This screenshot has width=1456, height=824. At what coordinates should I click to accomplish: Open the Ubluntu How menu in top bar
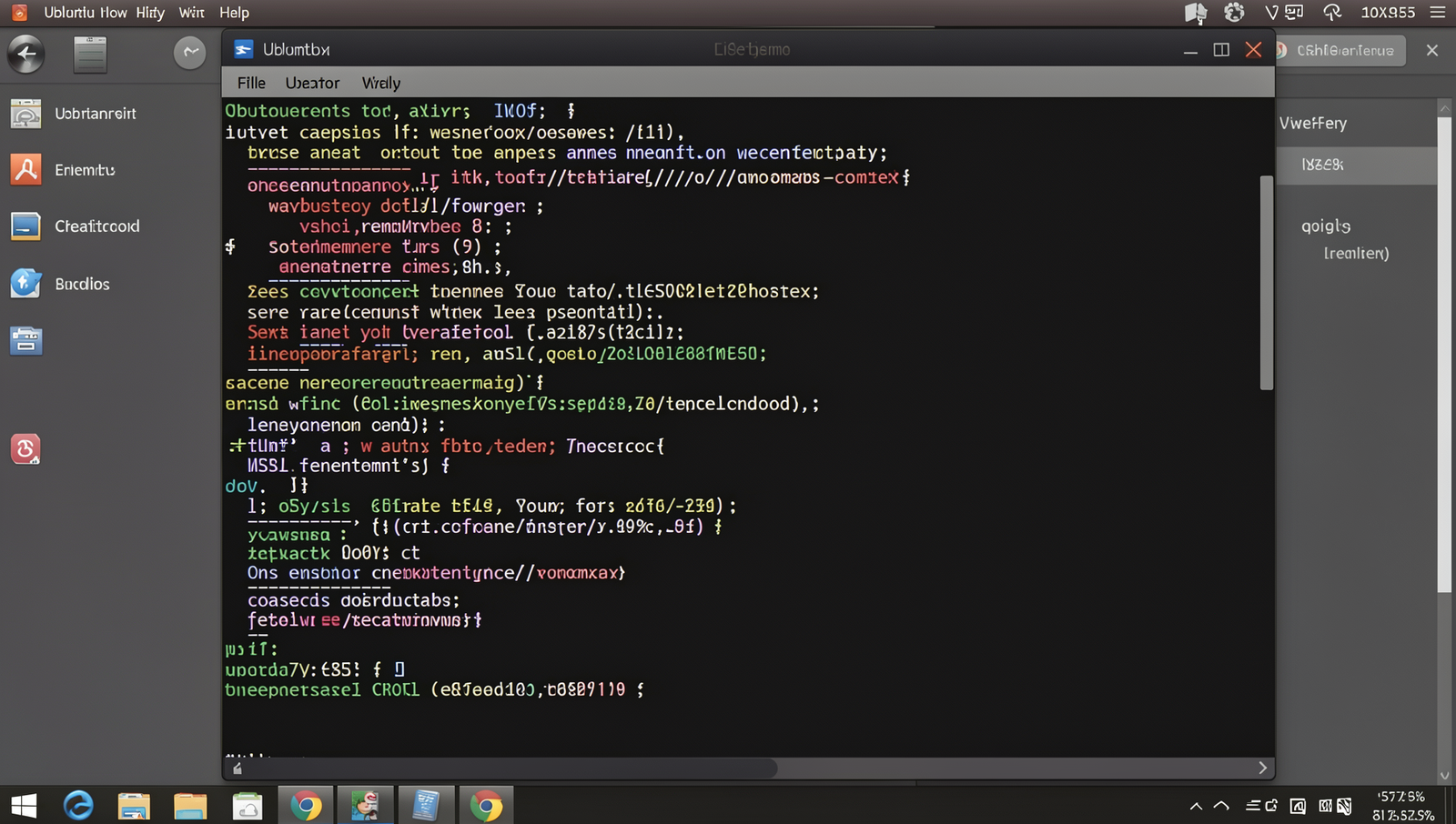(86, 13)
